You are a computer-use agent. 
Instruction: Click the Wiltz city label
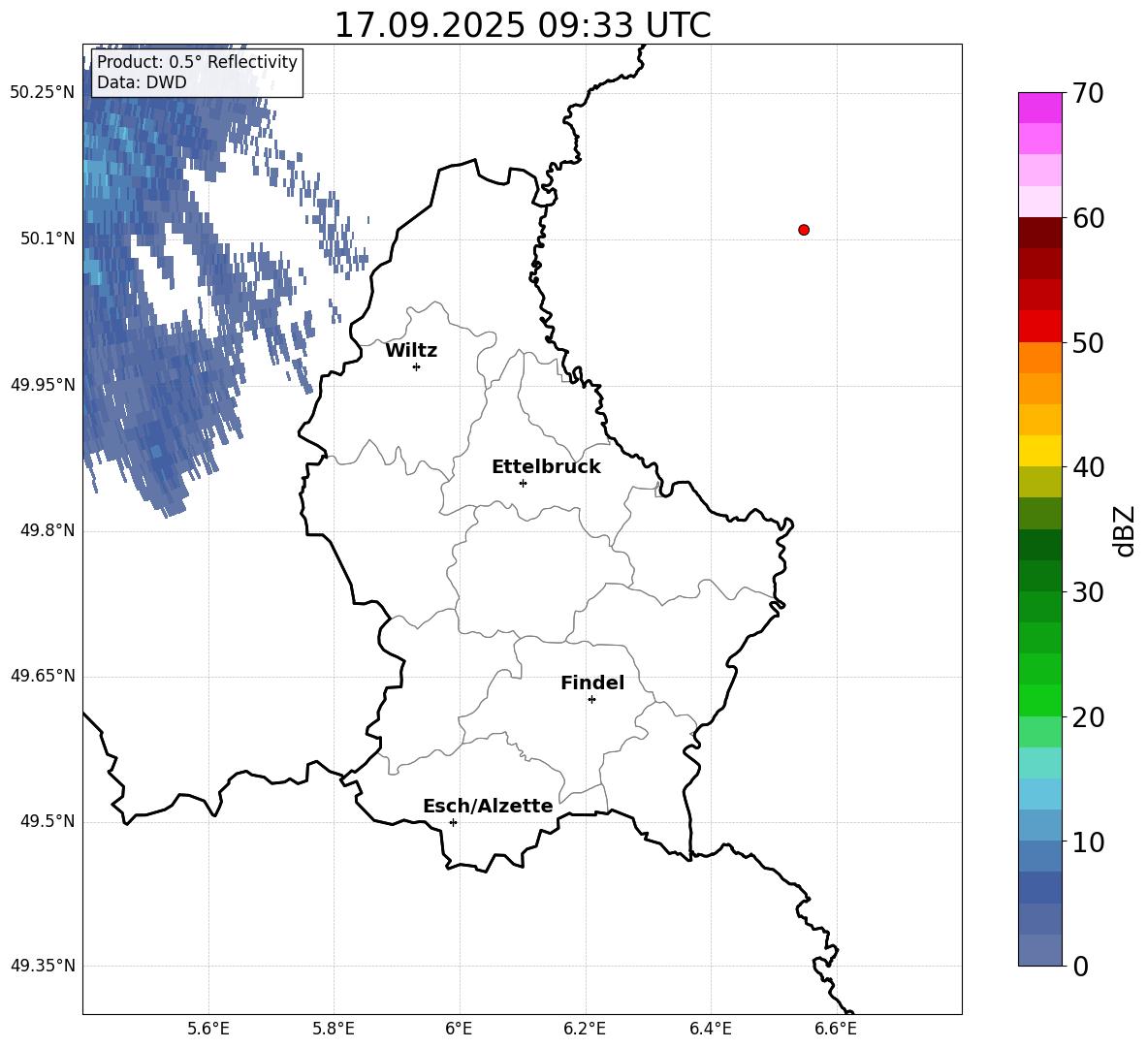[x=411, y=351]
